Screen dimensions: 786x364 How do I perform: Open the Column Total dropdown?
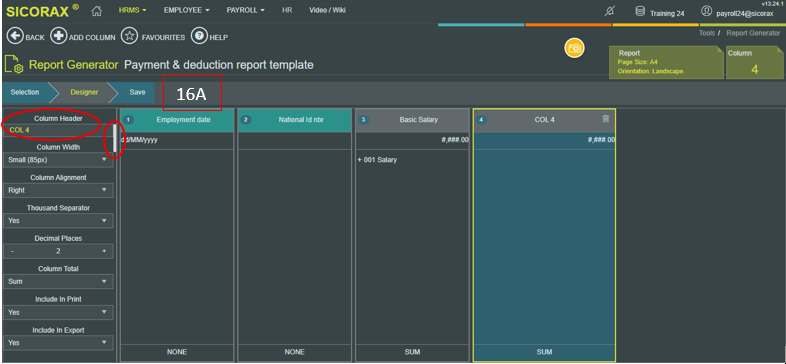[x=58, y=282]
